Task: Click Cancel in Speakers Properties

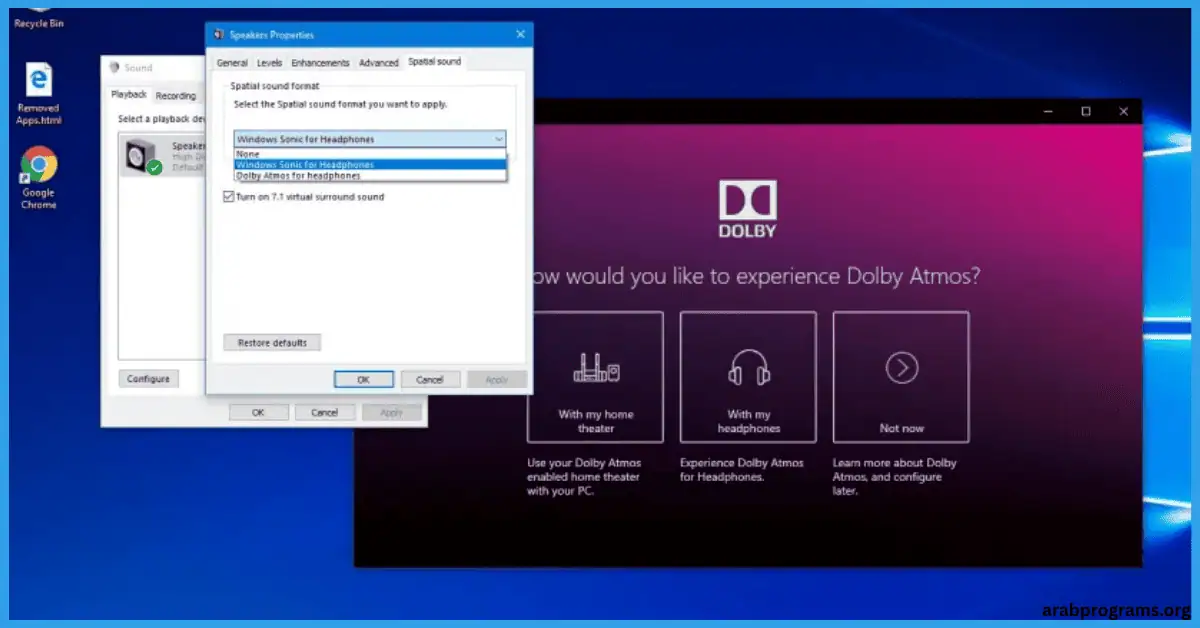Action: coord(430,380)
